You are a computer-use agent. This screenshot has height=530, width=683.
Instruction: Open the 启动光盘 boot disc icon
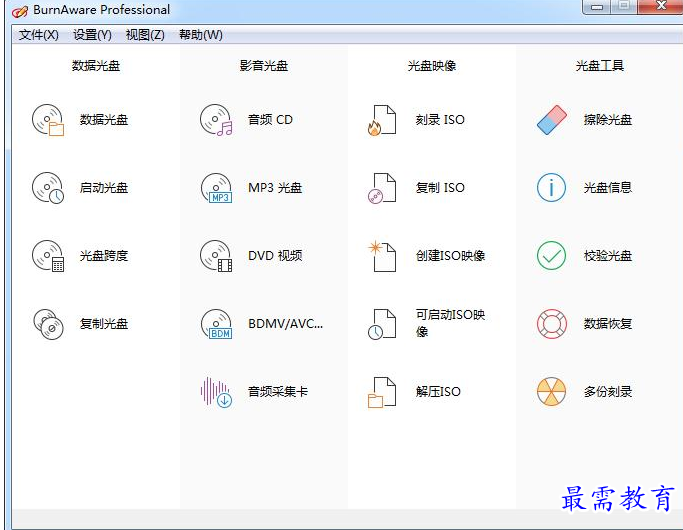pos(48,188)
